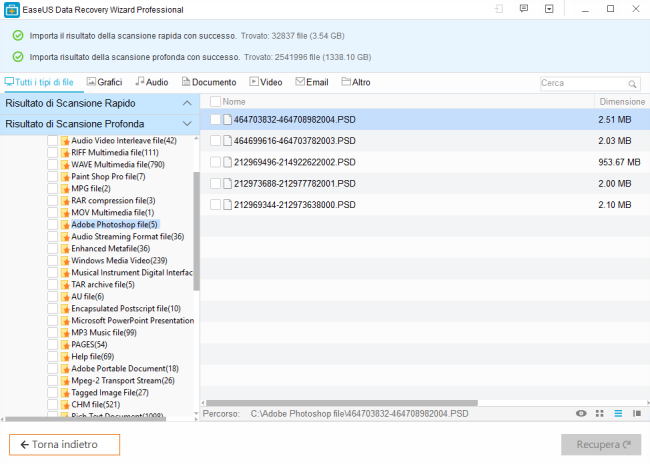Select checkbox for 464703832-464708982004.PSD

pos(215,119)
